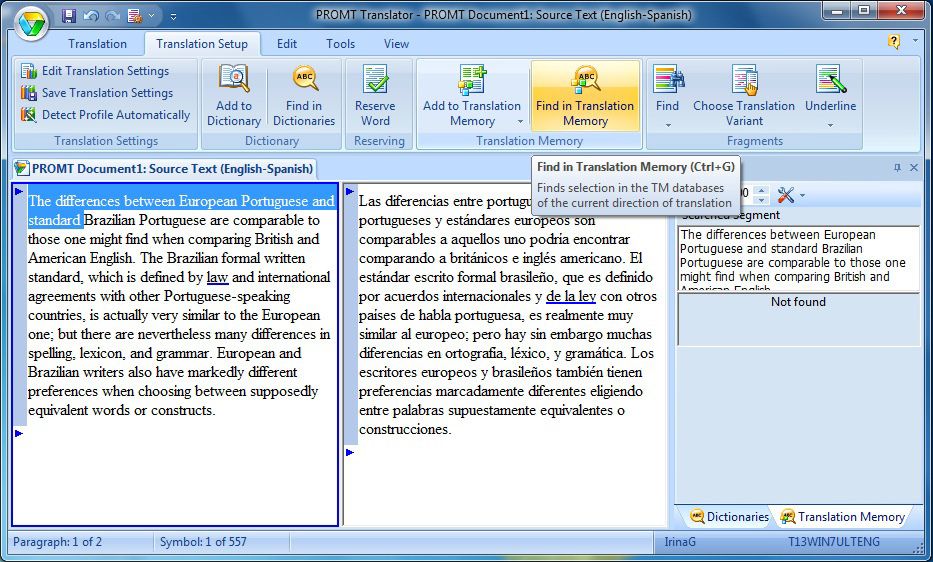Click Choose Translation Variant
Viewport: 933px width, 562px height.
[744, 95]
